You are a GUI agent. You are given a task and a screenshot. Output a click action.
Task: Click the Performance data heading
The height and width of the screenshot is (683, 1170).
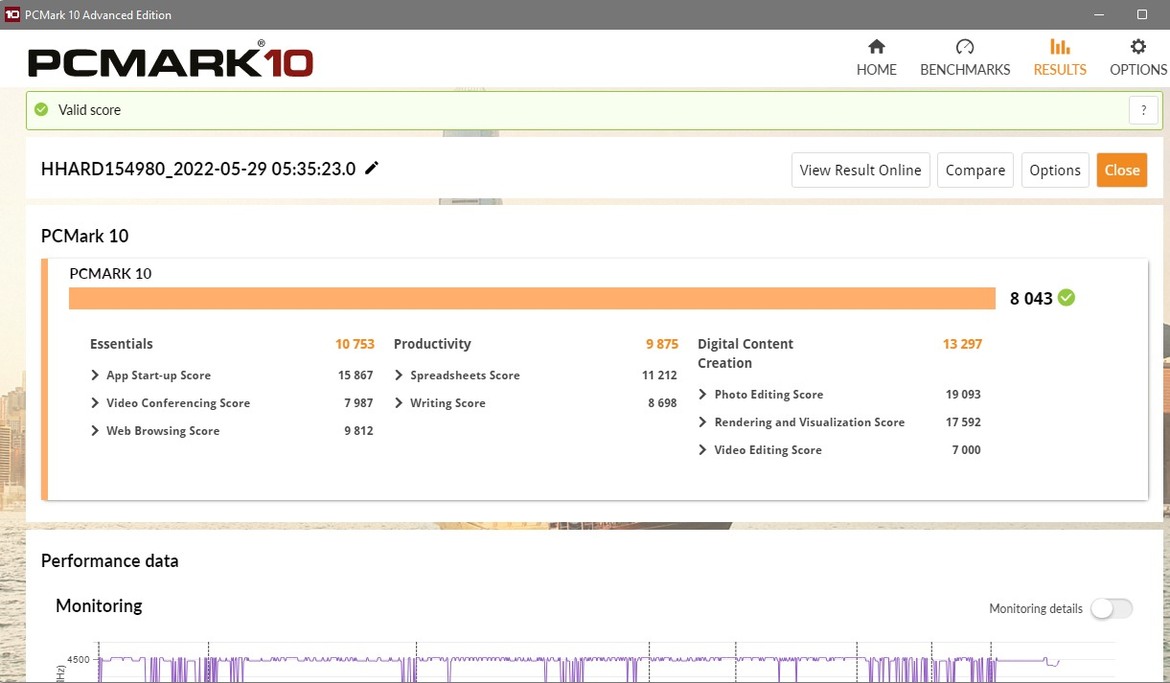[110, 561]
